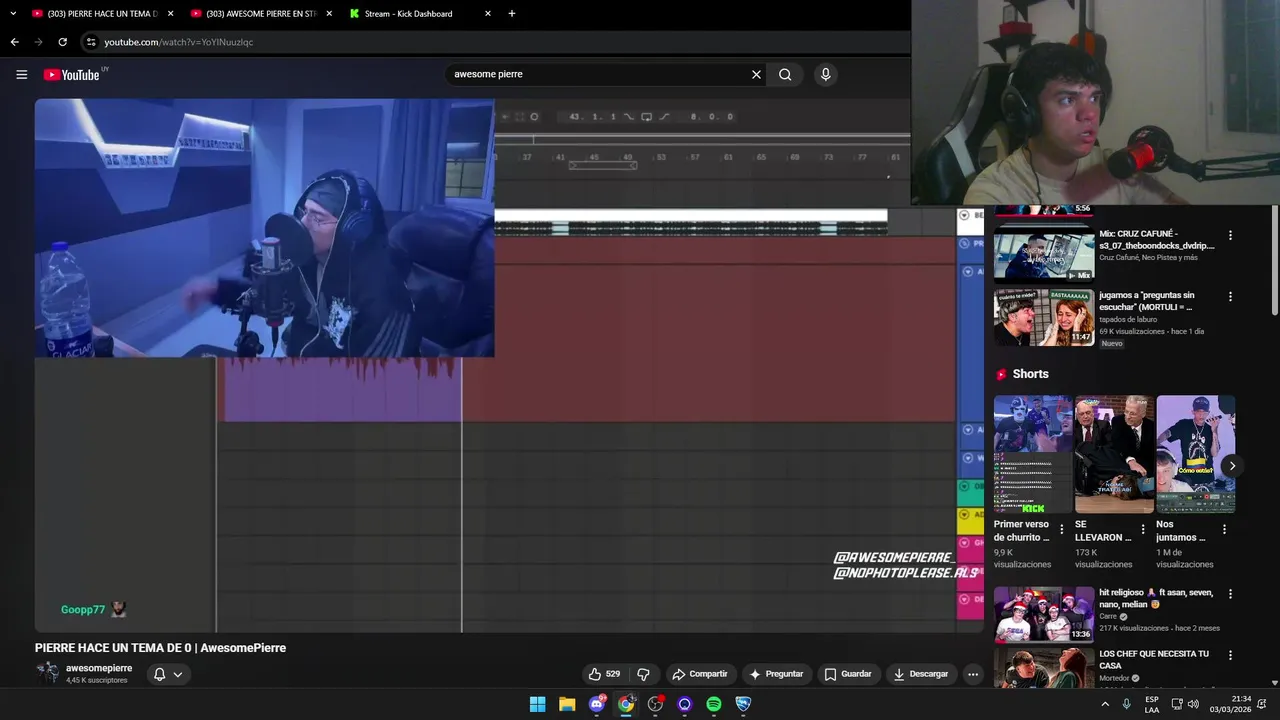Screen dimensions: 1280x720
Task: Open 'Nos juntamos' short thumbnail
Action: click(x=1195, y=454)
